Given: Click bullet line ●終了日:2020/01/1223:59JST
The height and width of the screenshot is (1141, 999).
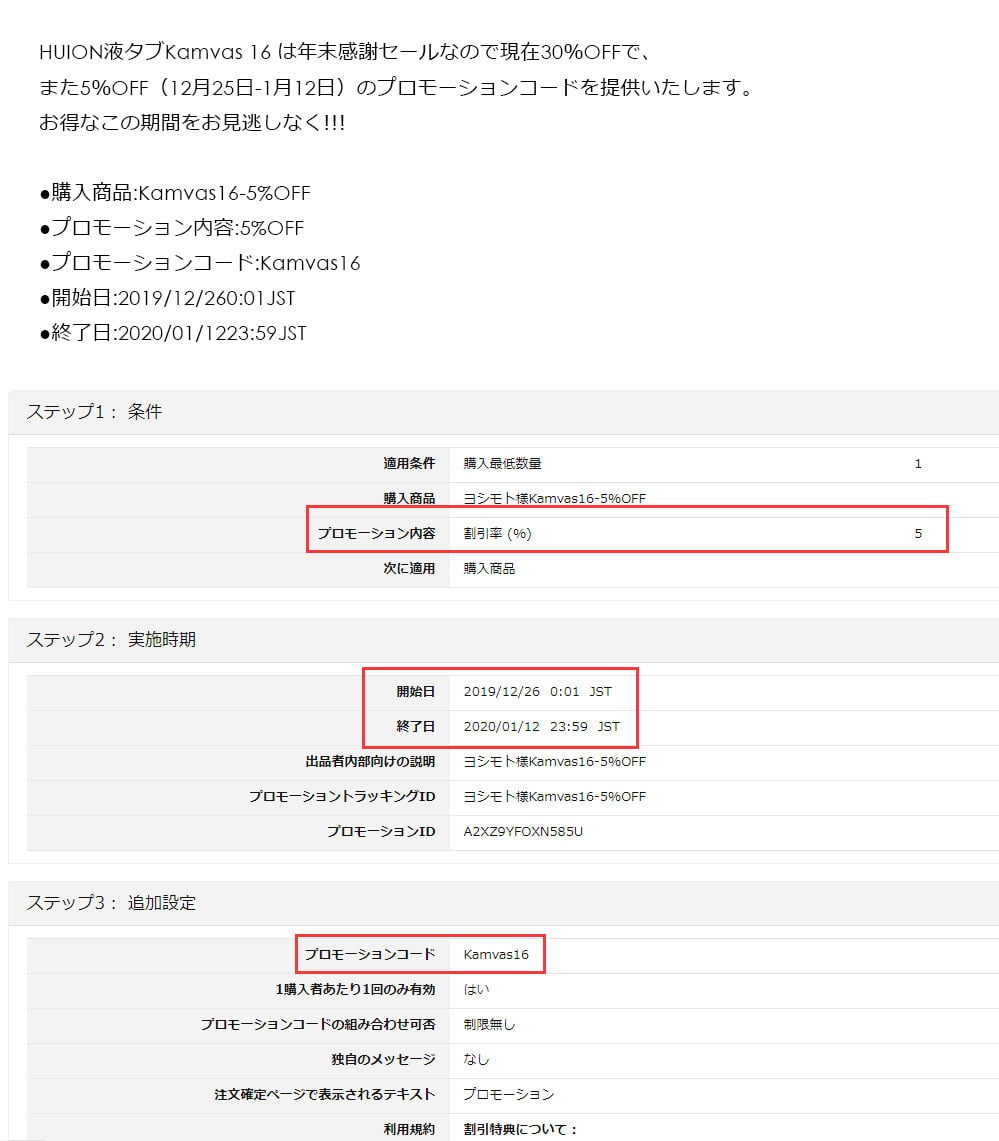Looking at the screenshot, I should point(173,333).
